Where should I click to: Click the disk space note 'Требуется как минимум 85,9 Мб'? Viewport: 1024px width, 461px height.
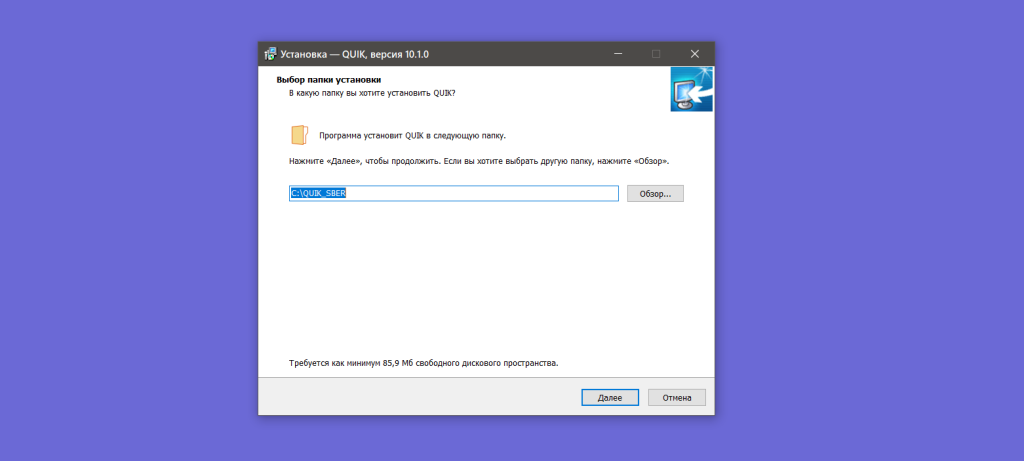point(423,362)
